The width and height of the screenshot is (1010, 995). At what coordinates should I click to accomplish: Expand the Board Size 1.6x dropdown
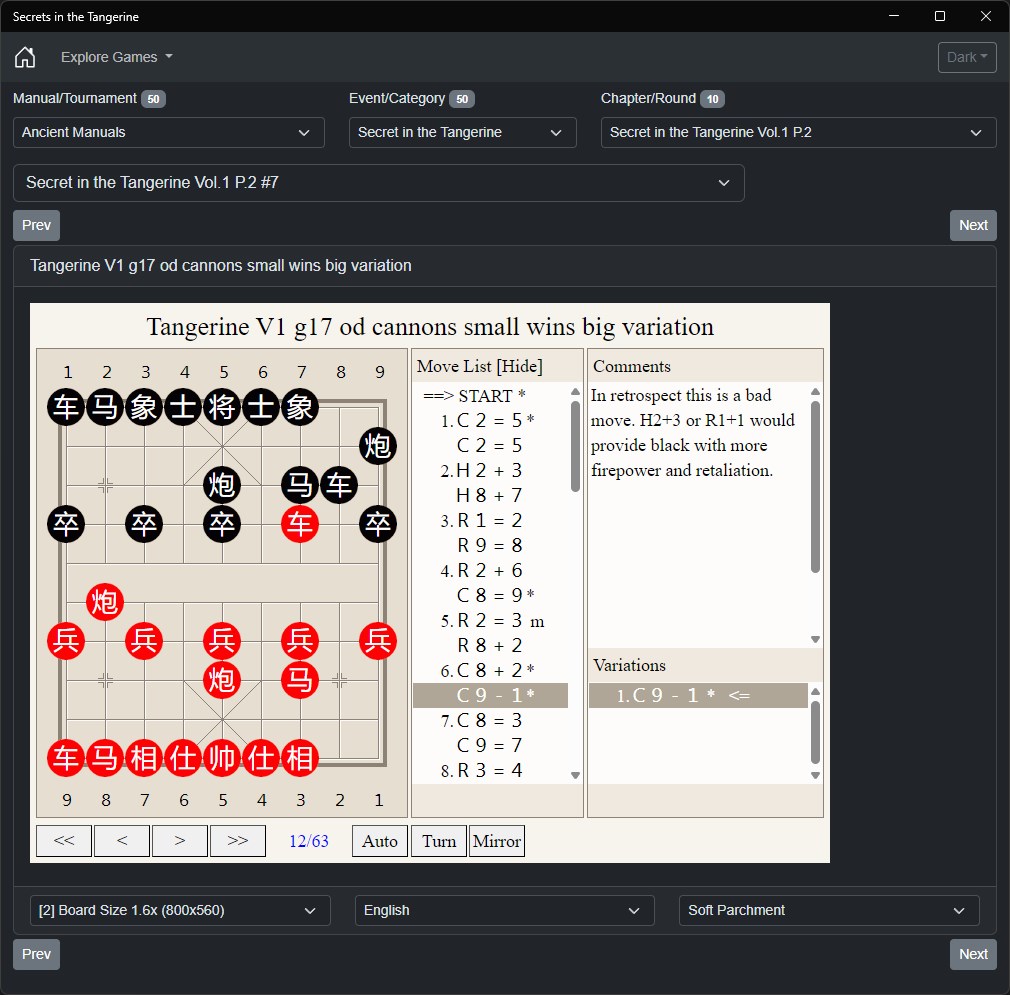[180, 910]
